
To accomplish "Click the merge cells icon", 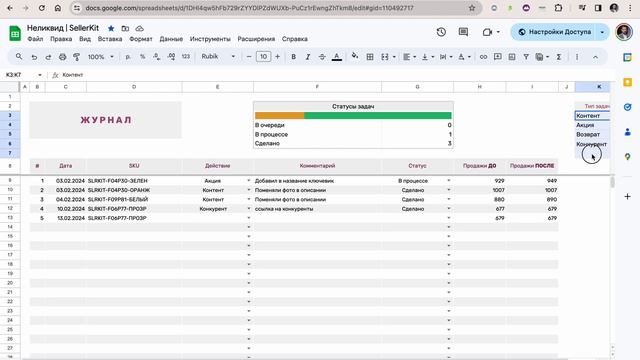I will click(x=385, y=57).
